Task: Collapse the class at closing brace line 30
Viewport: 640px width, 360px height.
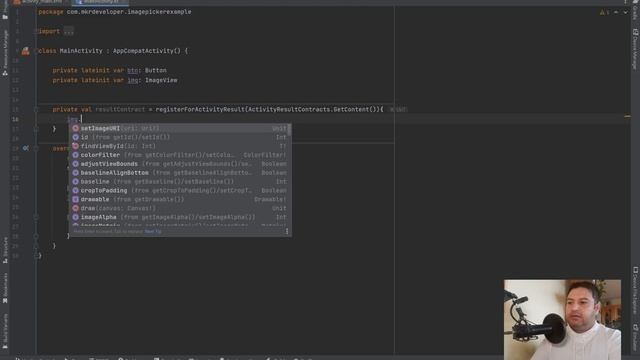Action: point(36,256)
